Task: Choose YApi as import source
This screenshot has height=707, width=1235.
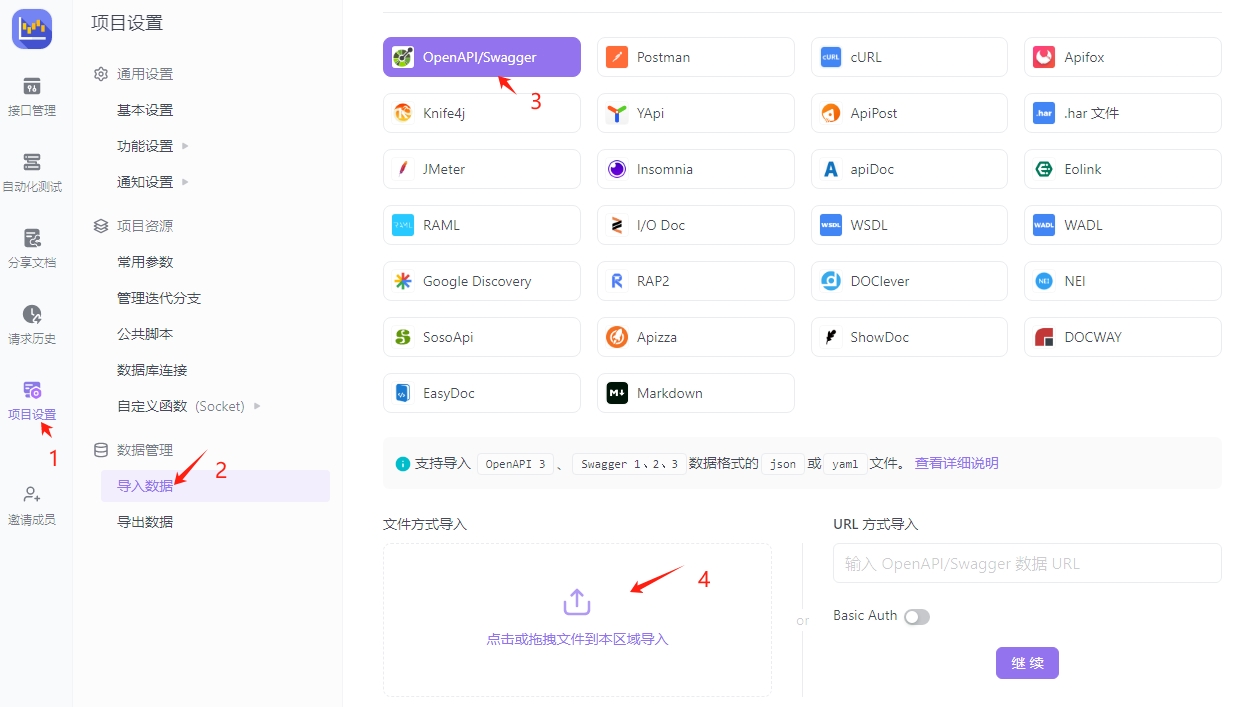Action: (x=696, y=113)
